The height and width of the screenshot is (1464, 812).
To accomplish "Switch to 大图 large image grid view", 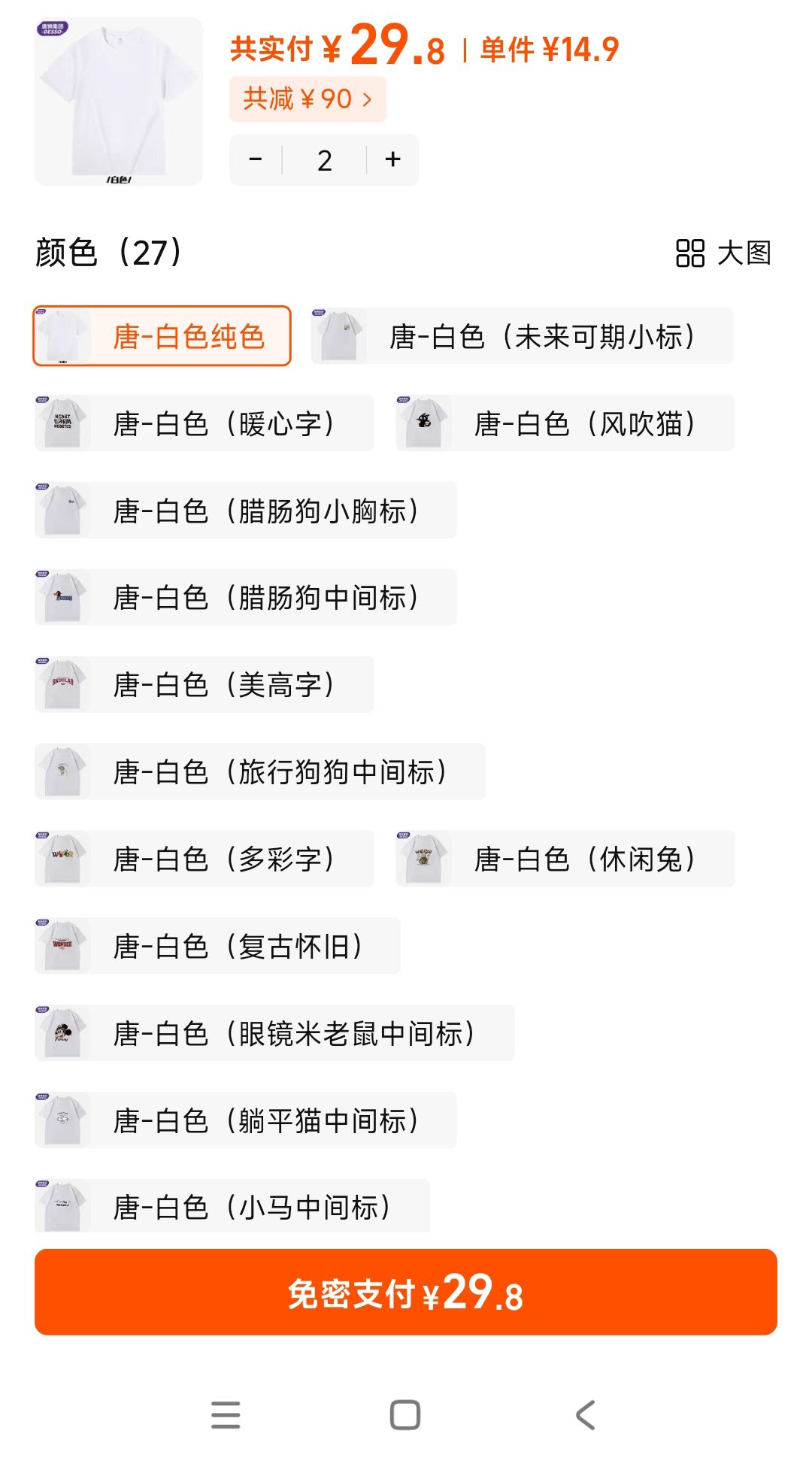I will tap(723, 253).
